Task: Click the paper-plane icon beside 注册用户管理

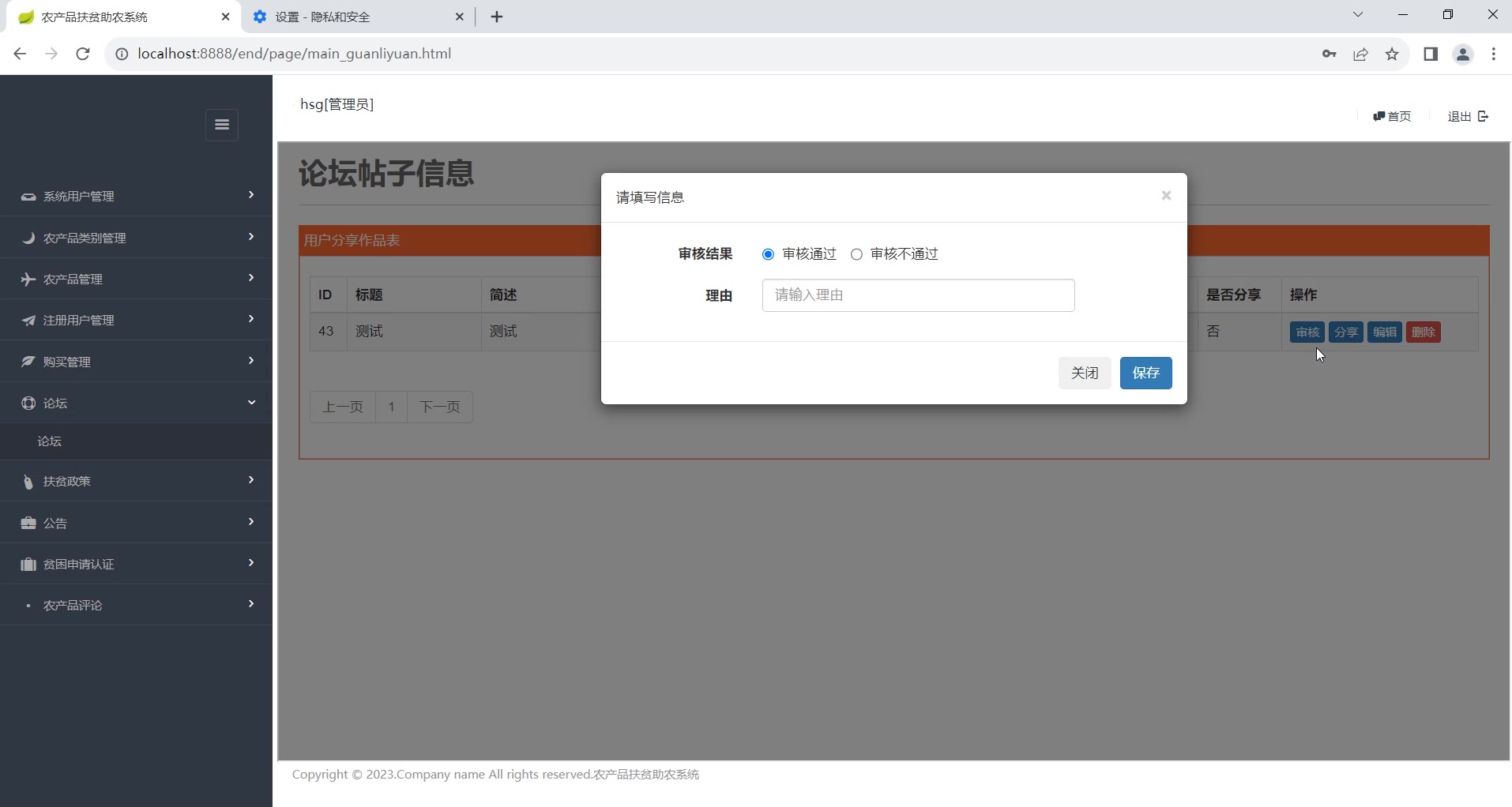Action: [x=28, y=321]
